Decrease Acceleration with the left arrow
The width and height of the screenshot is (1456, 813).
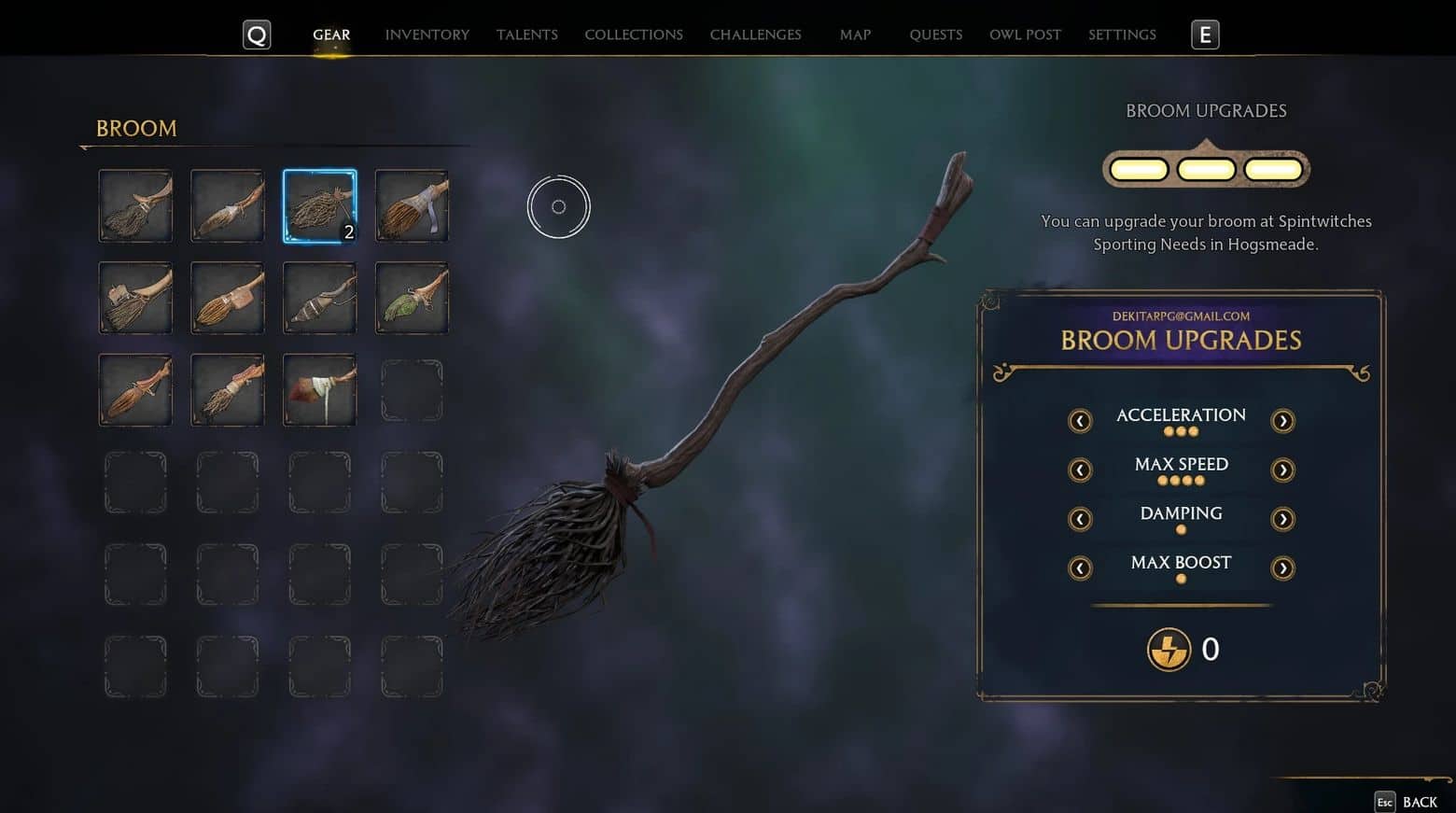click(1080, 421)
